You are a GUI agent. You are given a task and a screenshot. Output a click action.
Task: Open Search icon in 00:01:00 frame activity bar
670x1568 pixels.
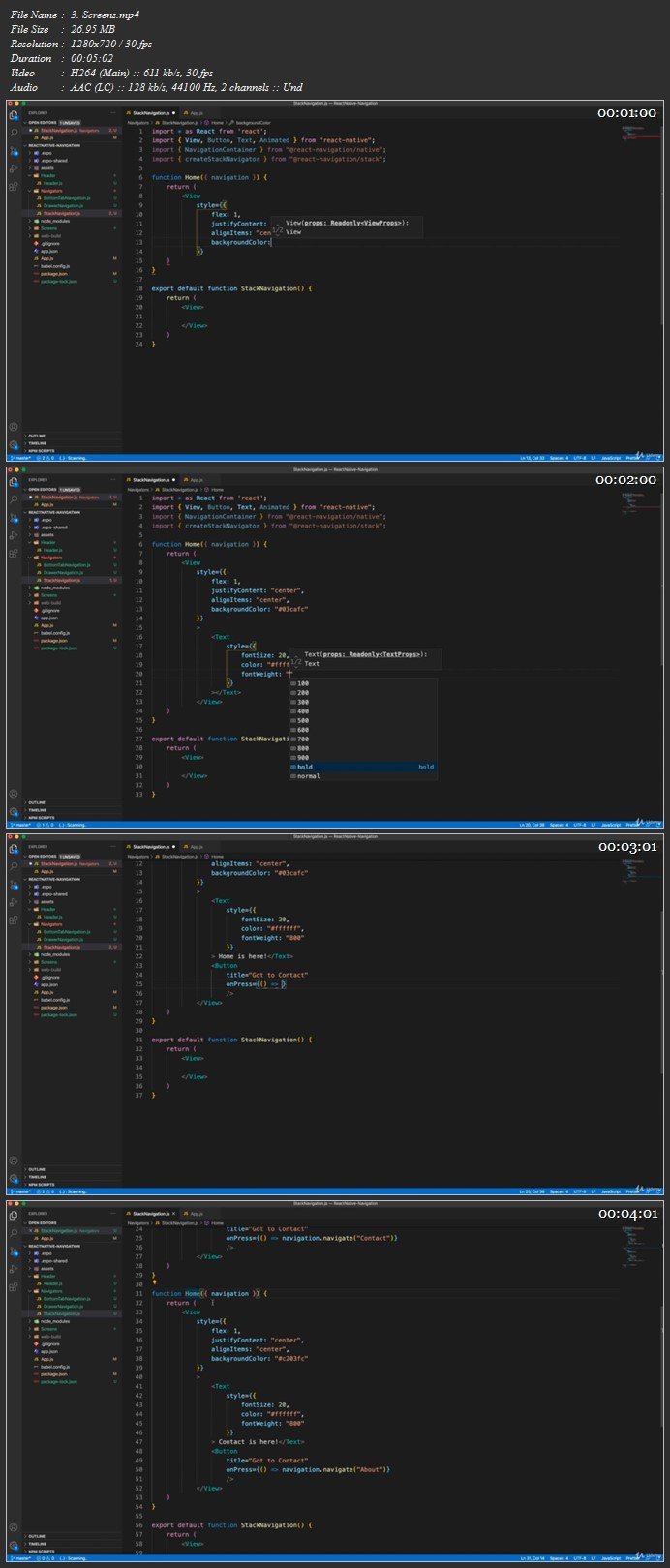tap(14, 133)
